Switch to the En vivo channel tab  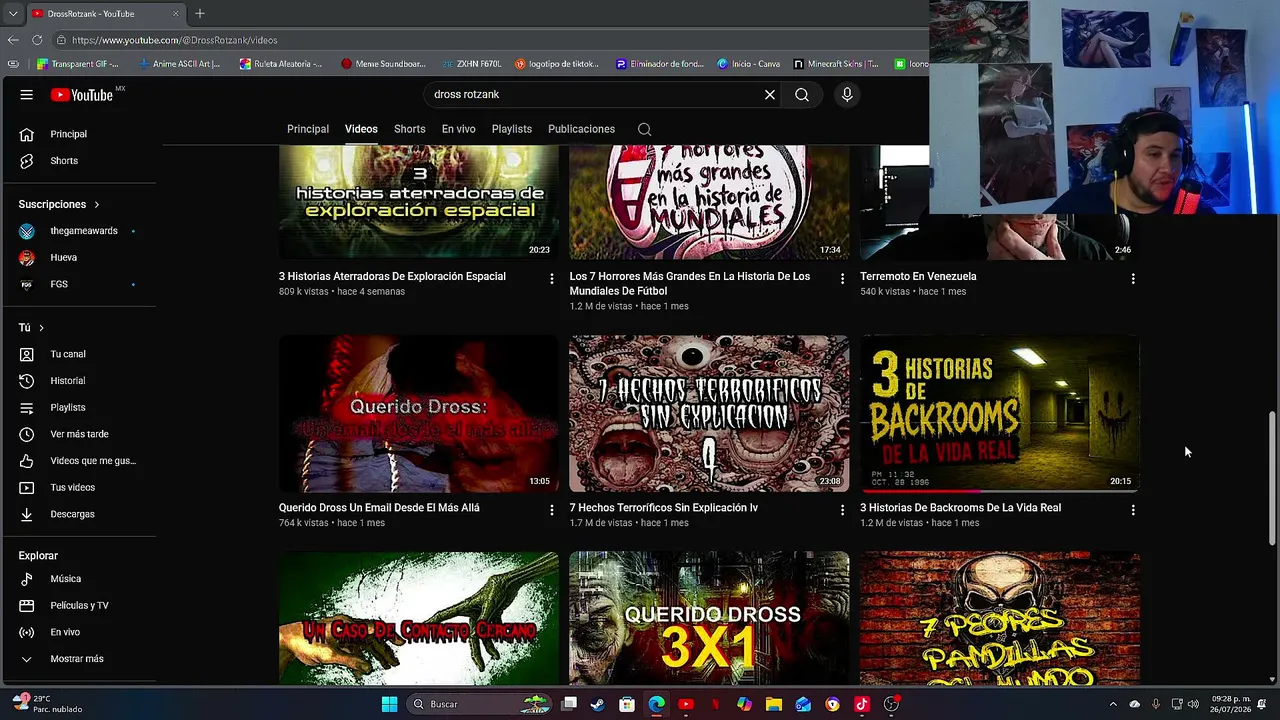(459, 129)
